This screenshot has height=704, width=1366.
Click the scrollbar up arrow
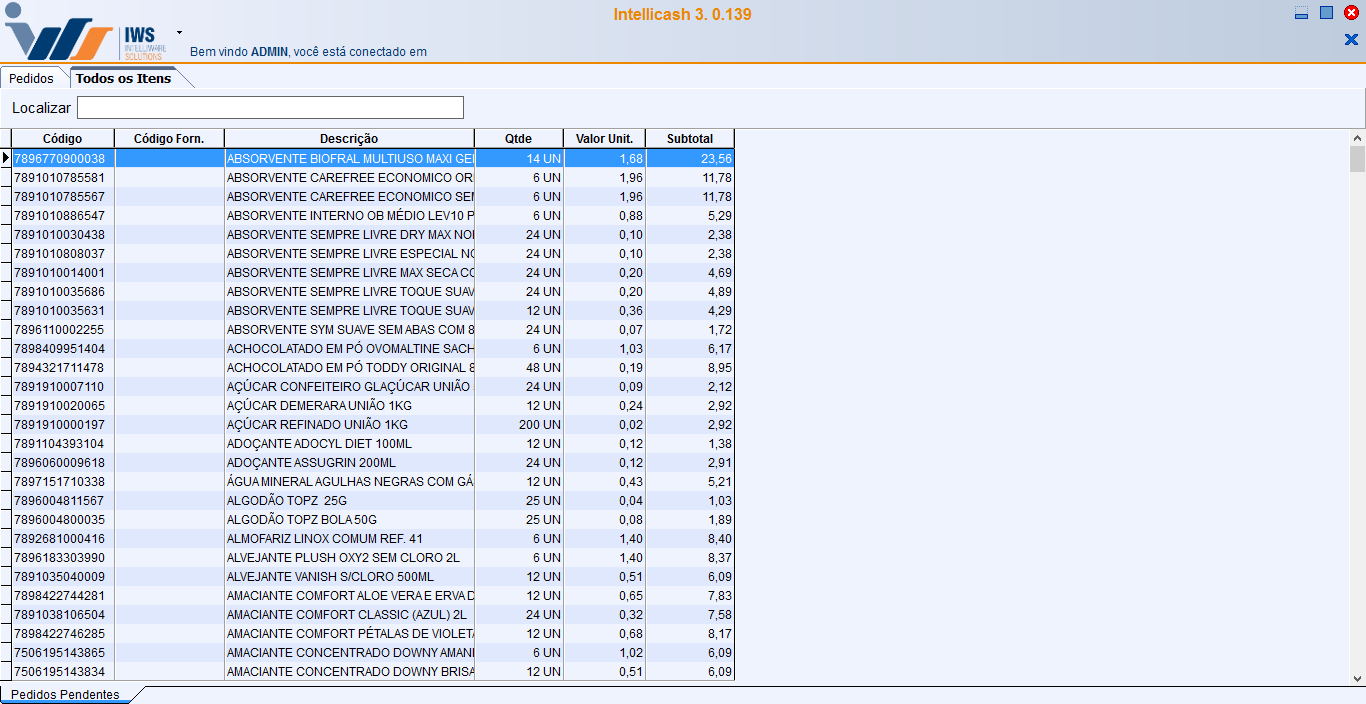point(1357,138)
